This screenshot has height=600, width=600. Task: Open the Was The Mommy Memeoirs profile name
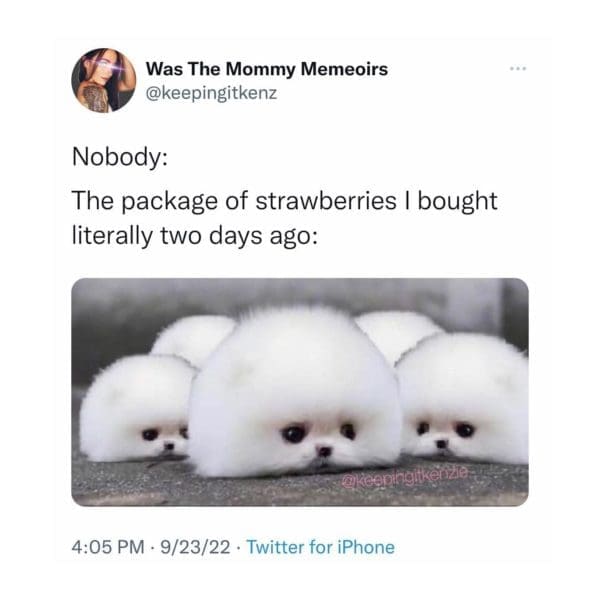267,69
